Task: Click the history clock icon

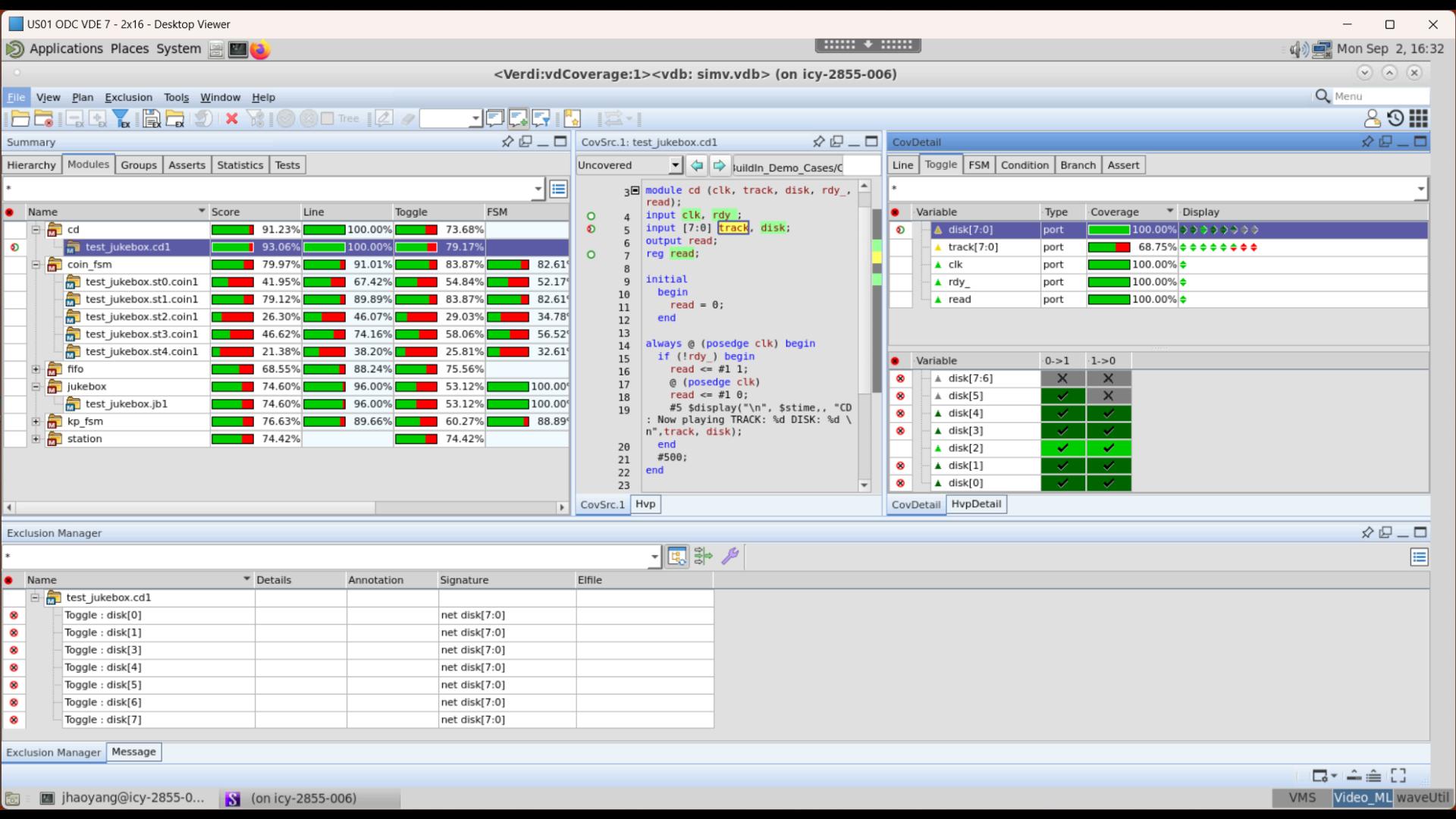Action: click(1395, 118)
